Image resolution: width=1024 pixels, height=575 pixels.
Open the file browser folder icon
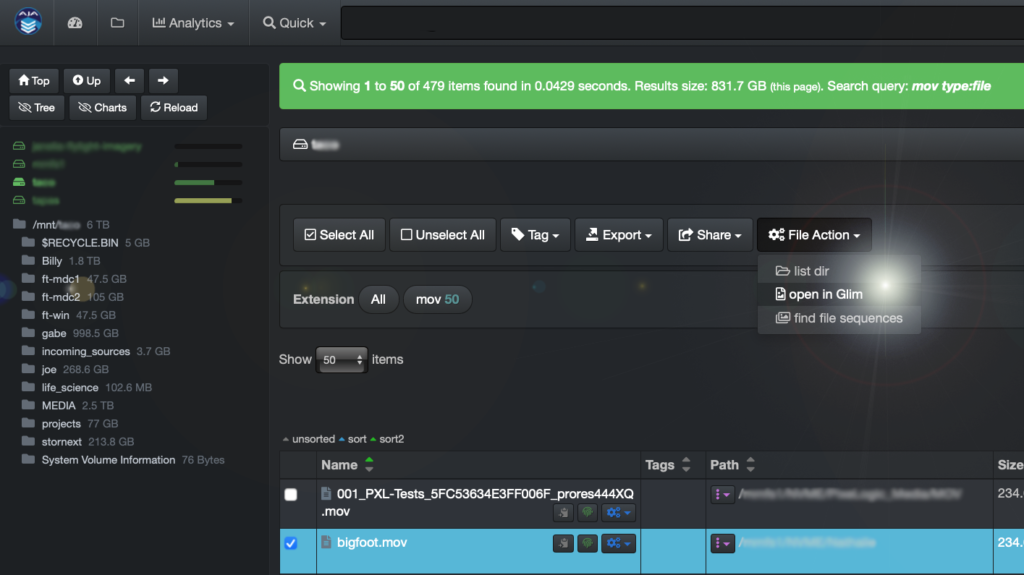(x=118, y=23)
